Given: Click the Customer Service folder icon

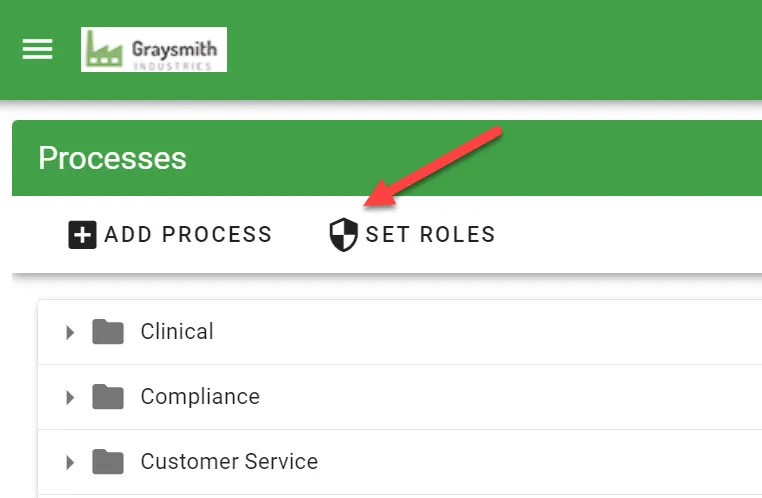Looking at the screenshot, I should (107, 462).
